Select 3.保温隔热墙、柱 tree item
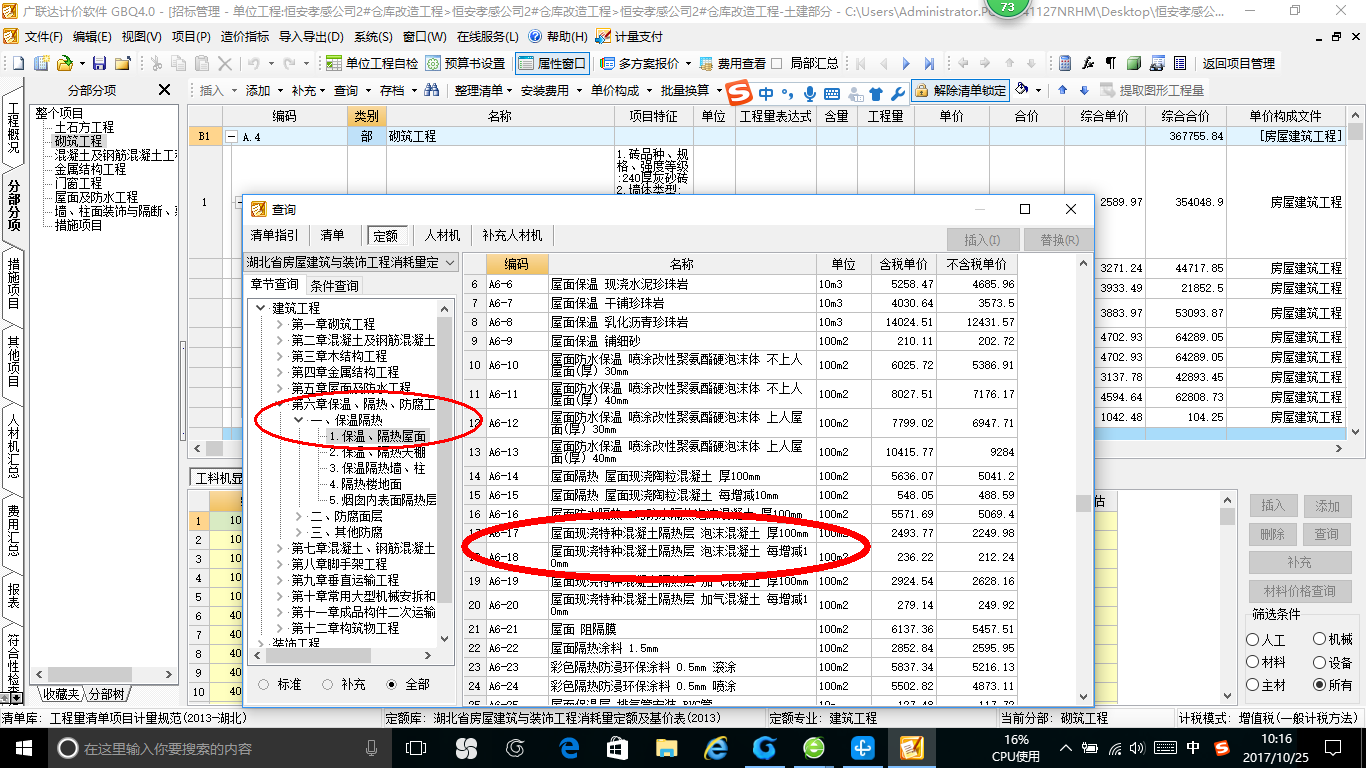 pos(377,468)
